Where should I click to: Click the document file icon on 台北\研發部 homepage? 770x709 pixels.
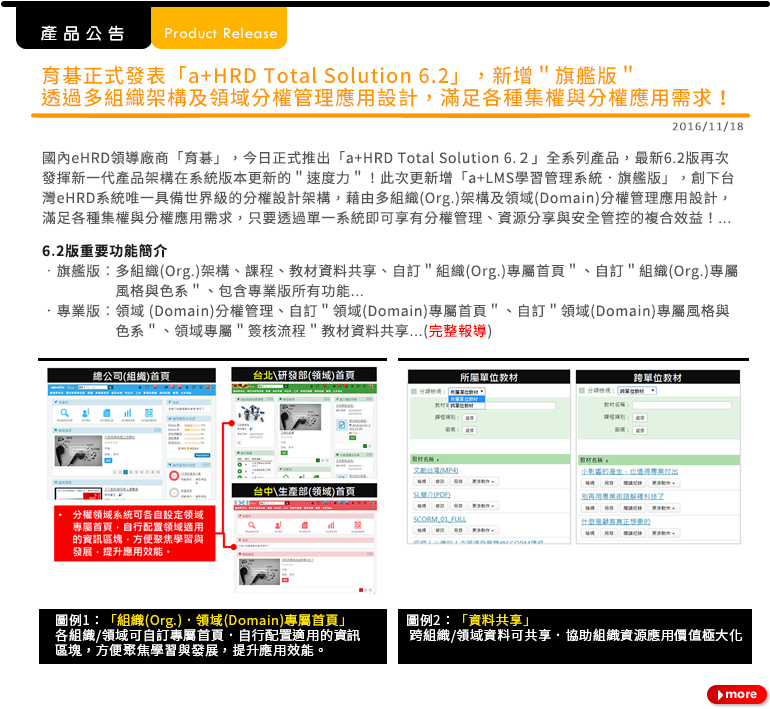pyautogui.click(x=341, y=424)
